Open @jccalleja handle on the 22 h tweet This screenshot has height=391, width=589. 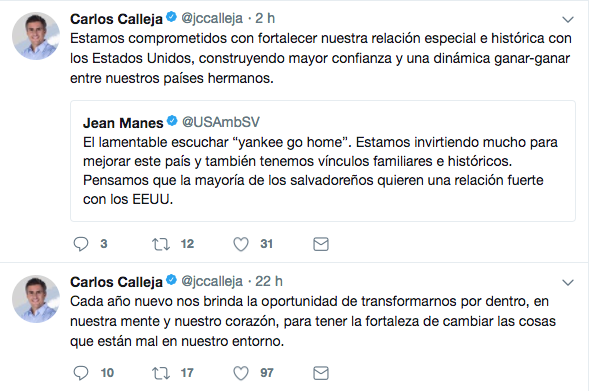click(212, 281)
